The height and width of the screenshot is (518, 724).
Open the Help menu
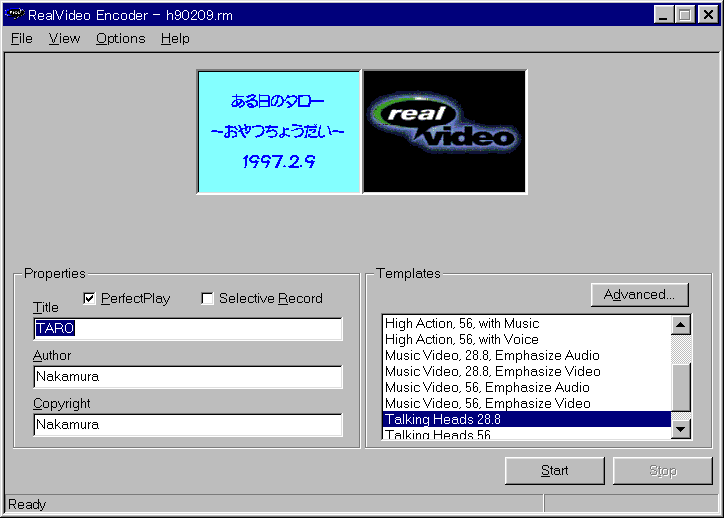coord(175,39)
